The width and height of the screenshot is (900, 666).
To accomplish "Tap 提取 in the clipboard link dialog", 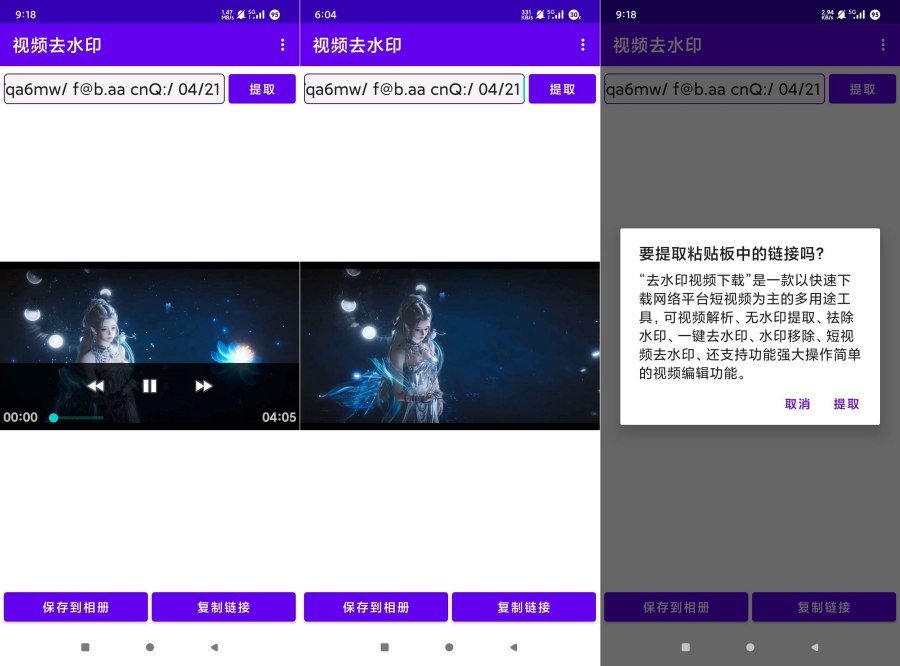I will pos(846,404).
